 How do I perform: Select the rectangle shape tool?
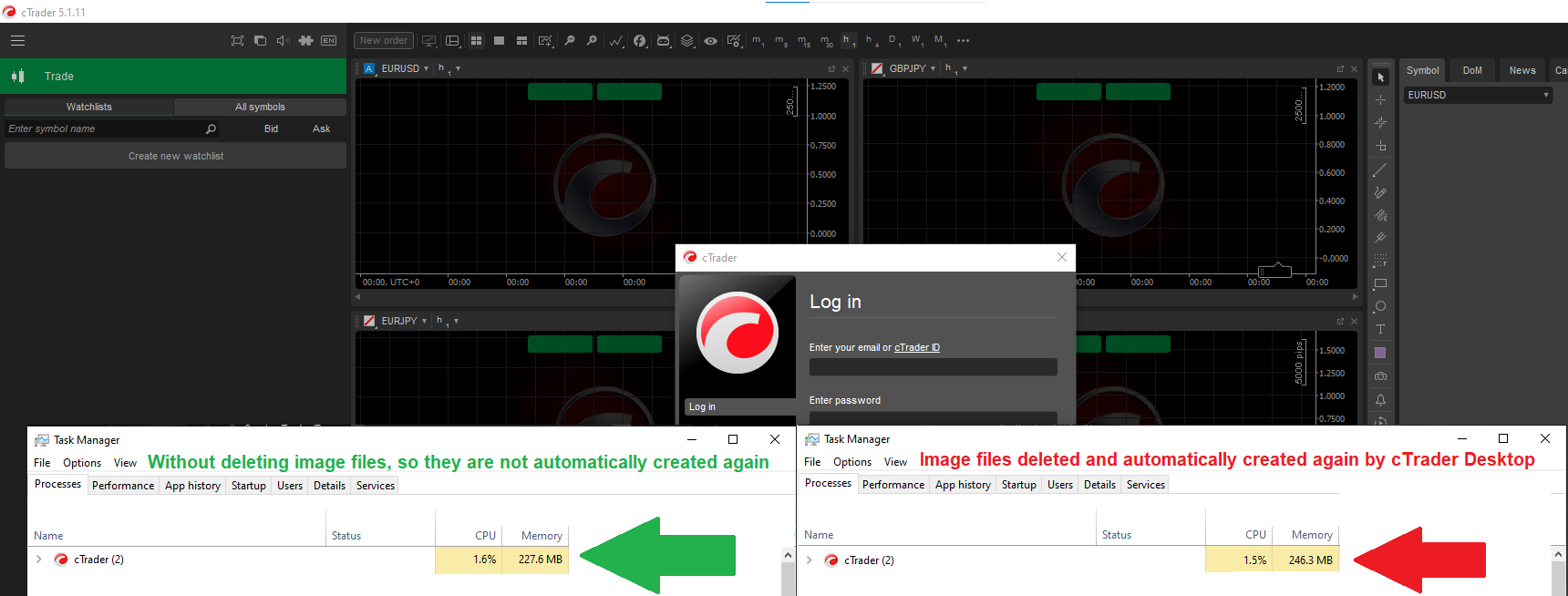(1380, 283)
